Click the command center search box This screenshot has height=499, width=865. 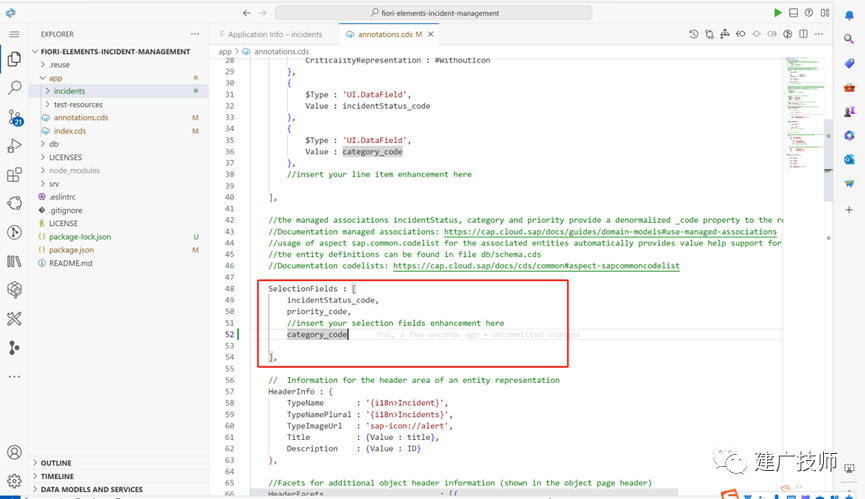434,13
